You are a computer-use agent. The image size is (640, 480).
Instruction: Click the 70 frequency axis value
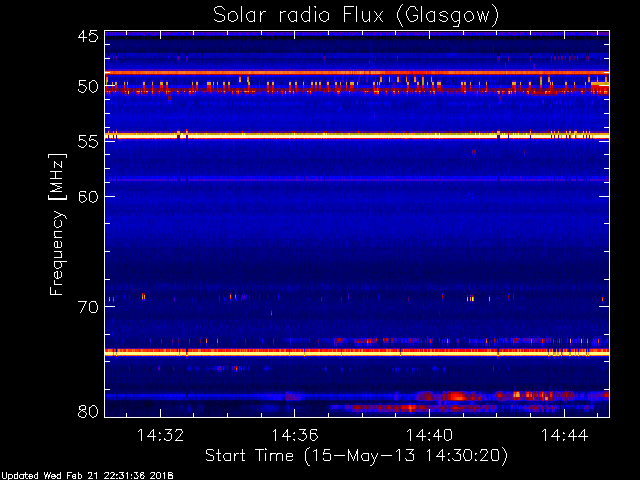pyautogui.click(x=88, y=307)
